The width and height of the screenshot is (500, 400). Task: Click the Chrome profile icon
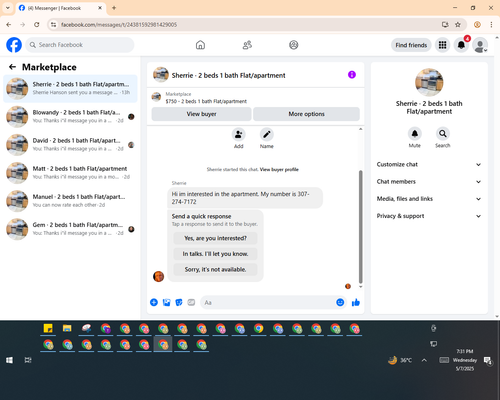pyautogui.click(x=477, y=25)
